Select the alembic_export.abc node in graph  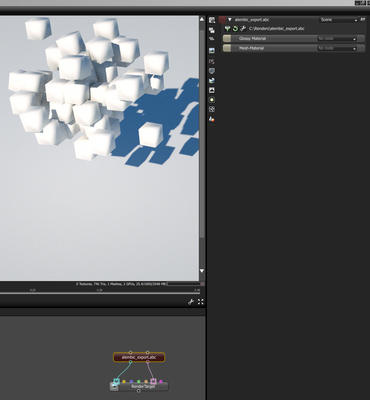coord(139,357)
